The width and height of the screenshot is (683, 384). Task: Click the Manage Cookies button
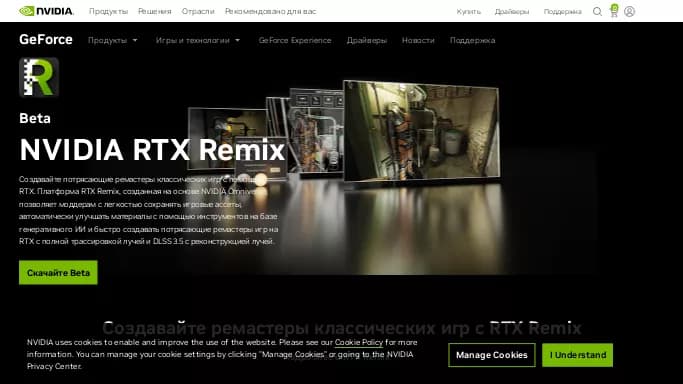tap(492, 355)
